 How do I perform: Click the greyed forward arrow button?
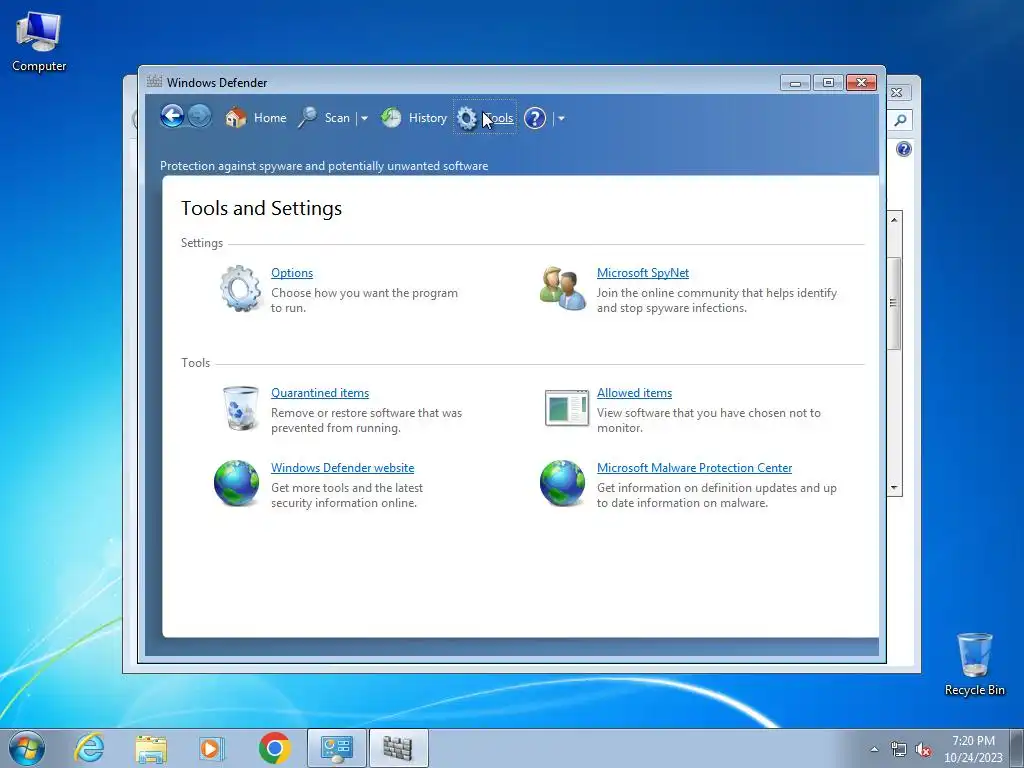[x=199, y=117]
